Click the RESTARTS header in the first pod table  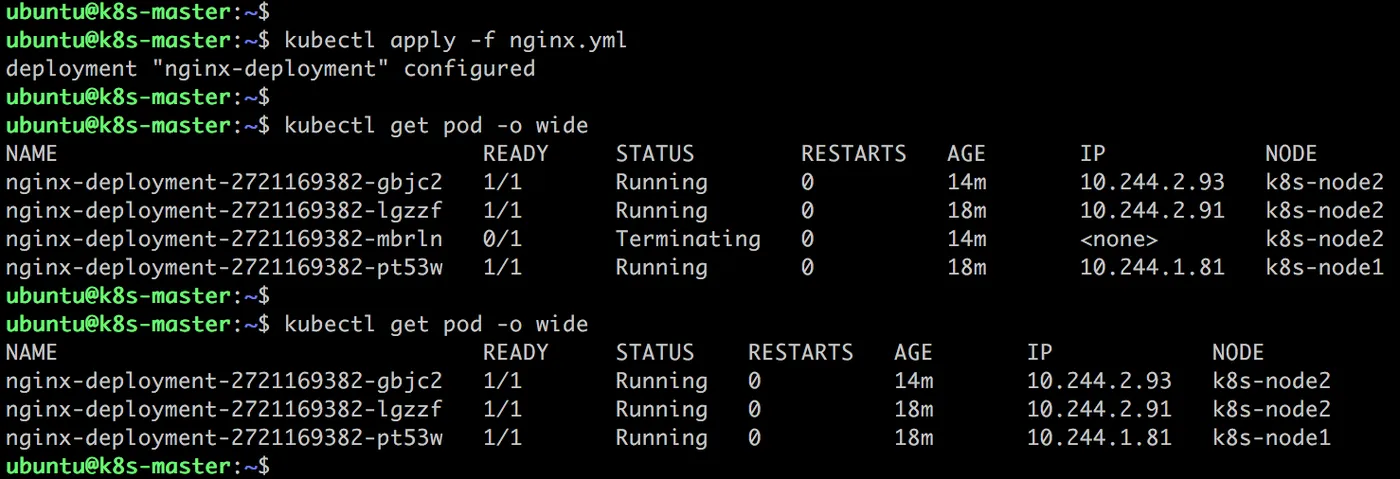pyautogui.click(x=853, y=154)
